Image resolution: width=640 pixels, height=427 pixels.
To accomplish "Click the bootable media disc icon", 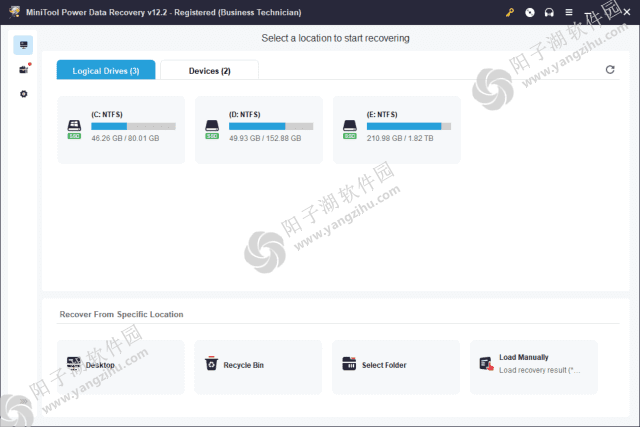I will click(x=529, y=13).
